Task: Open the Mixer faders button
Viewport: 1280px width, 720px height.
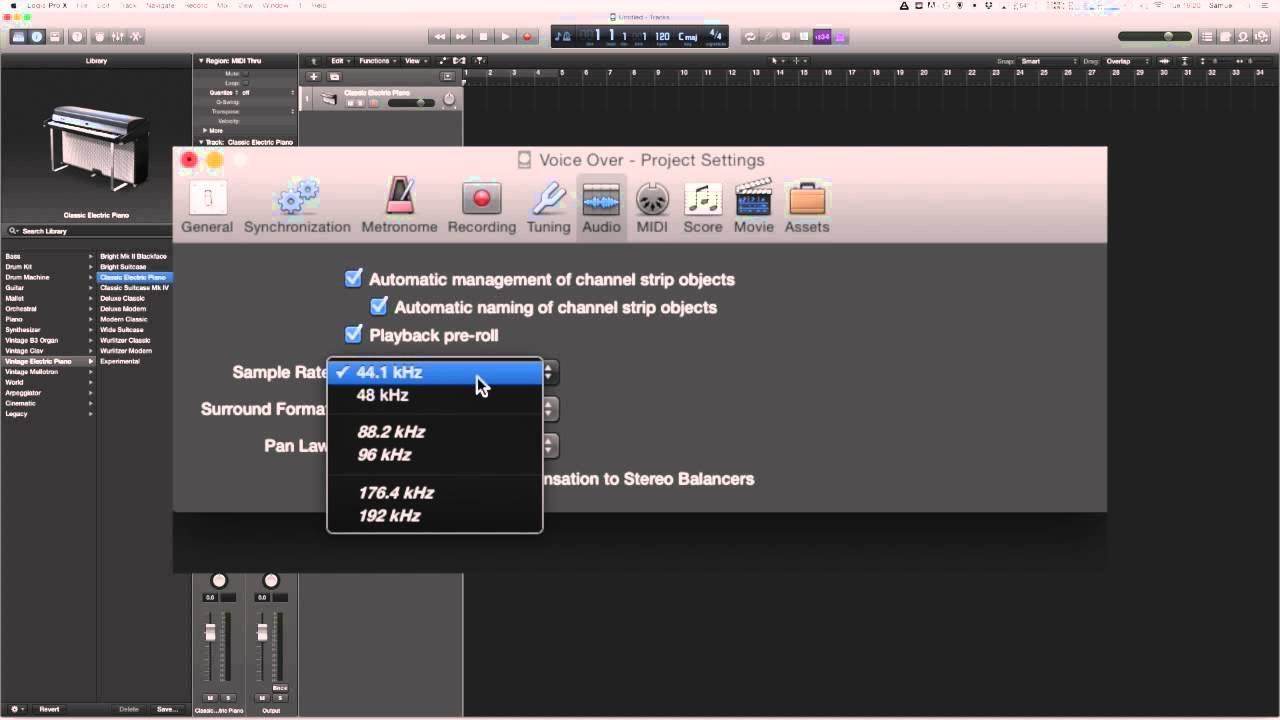Action: pos(117,37)
